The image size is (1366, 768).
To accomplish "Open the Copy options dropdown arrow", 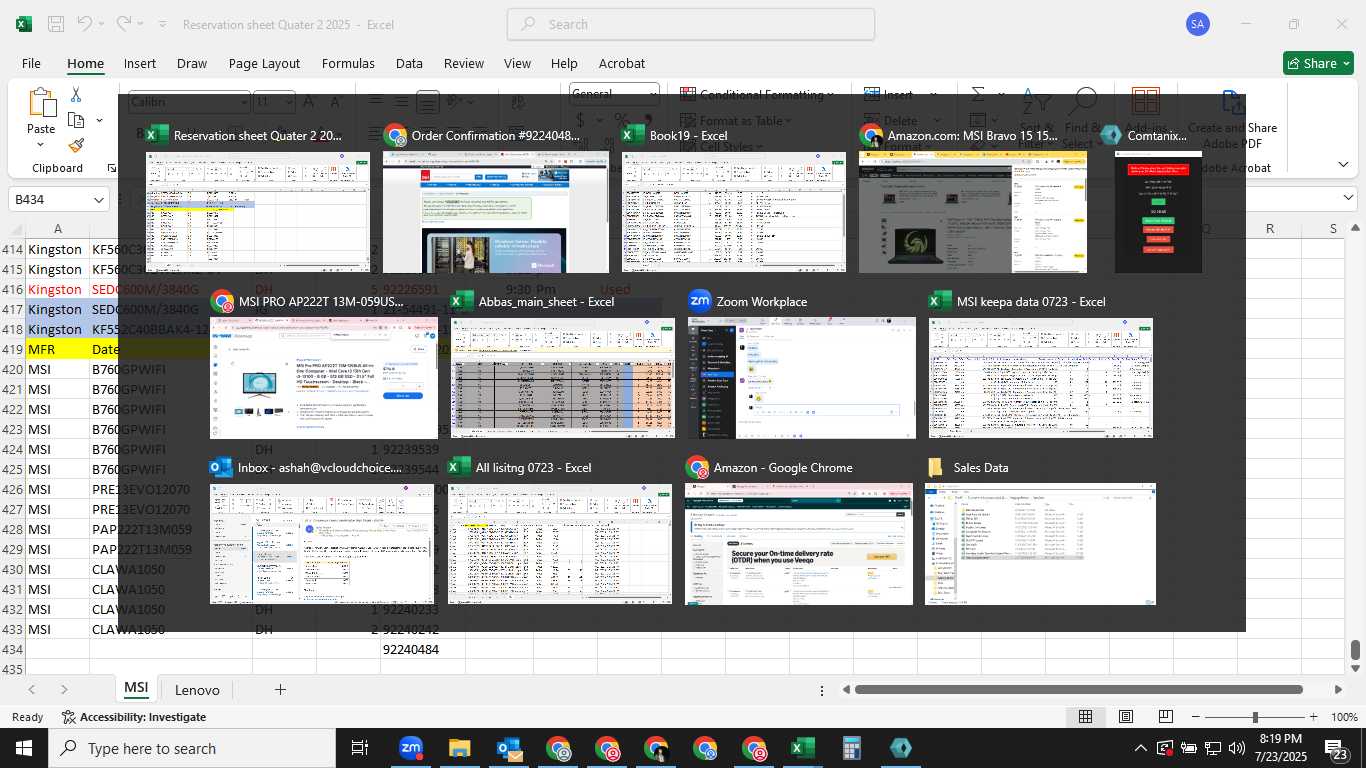I will pyautogui.click(x=99, y=120).
